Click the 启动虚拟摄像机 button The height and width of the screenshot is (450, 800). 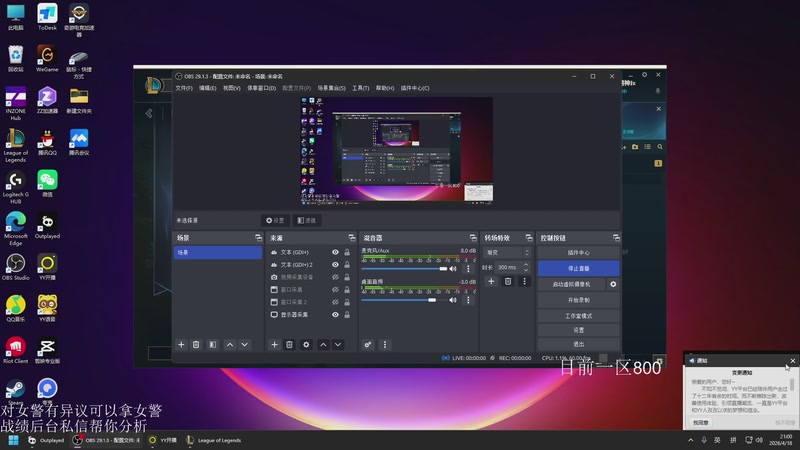click(x=571, y=284)
